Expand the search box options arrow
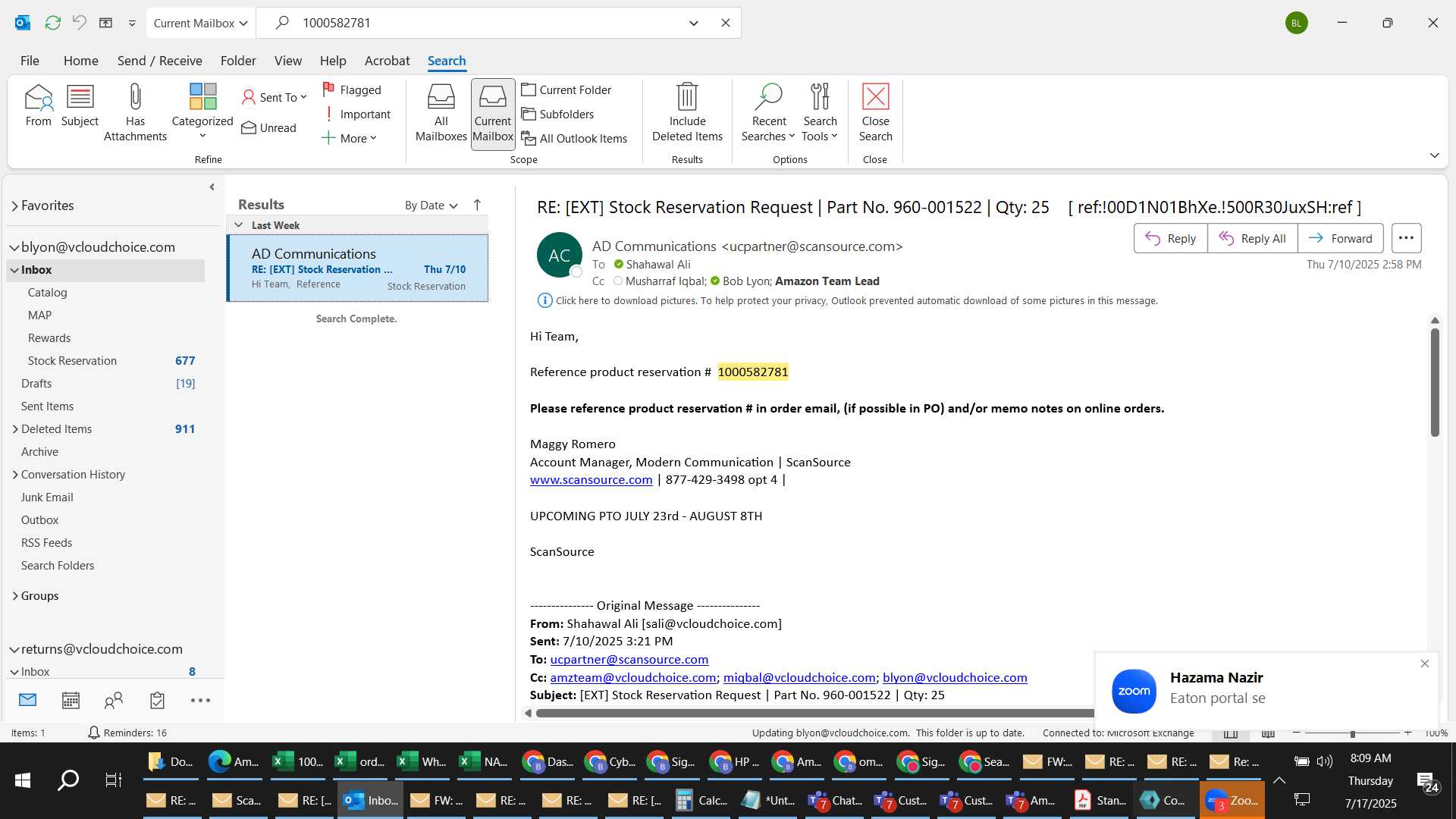The height and width of the screenshot is (819, 1456). 694,23
